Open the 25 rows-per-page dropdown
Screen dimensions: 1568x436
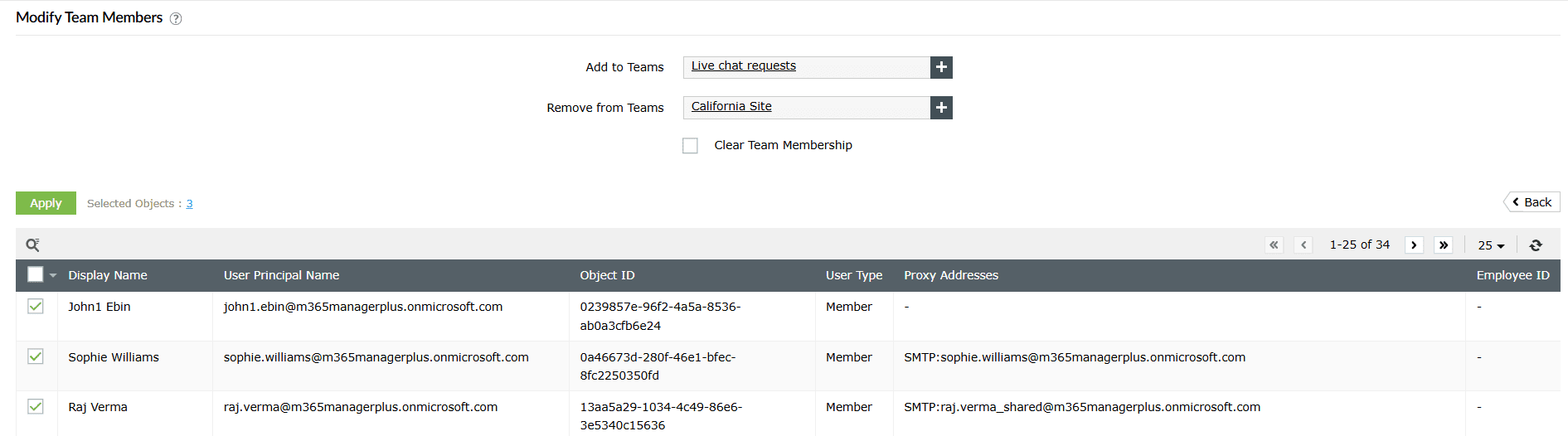1491,245
